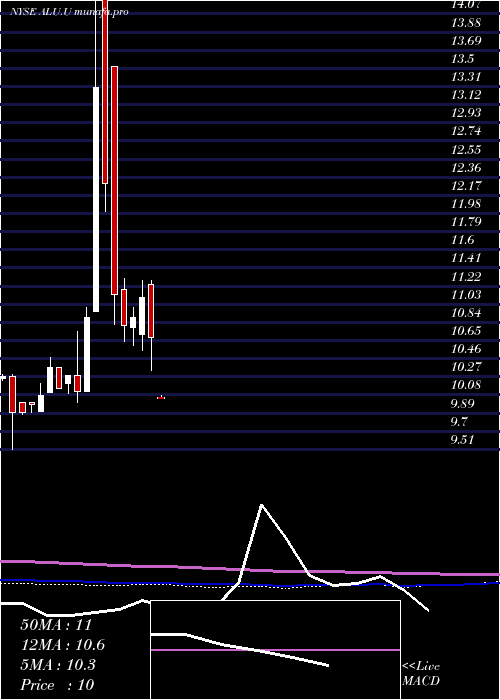Click the 11.22 price axis label
Screen dimensions: 500x700
pos(466,277)
